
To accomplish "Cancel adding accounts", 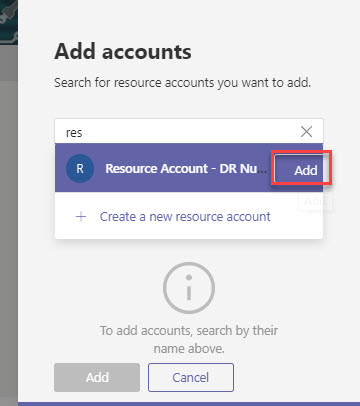I will (191, 377).
